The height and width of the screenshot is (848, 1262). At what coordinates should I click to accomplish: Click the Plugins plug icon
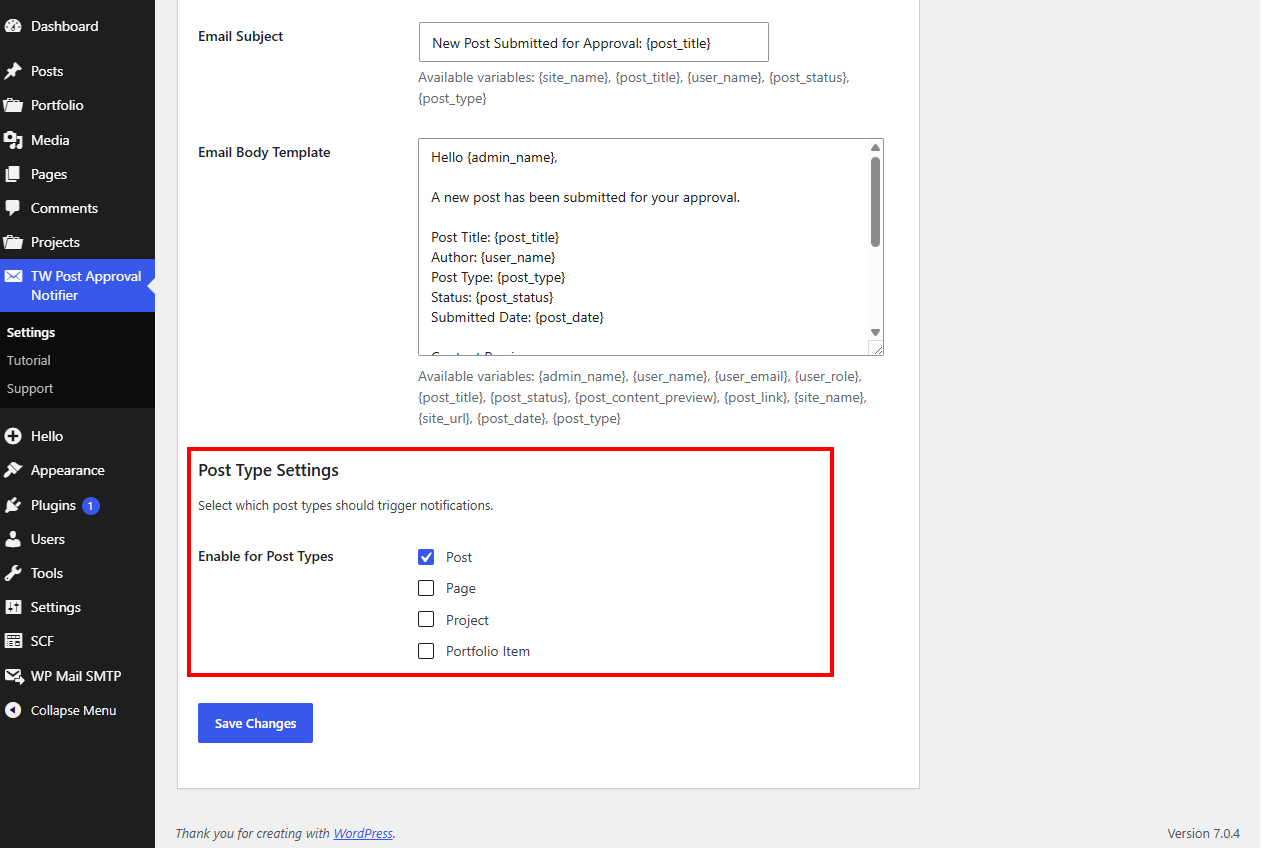tap(13, 505)
